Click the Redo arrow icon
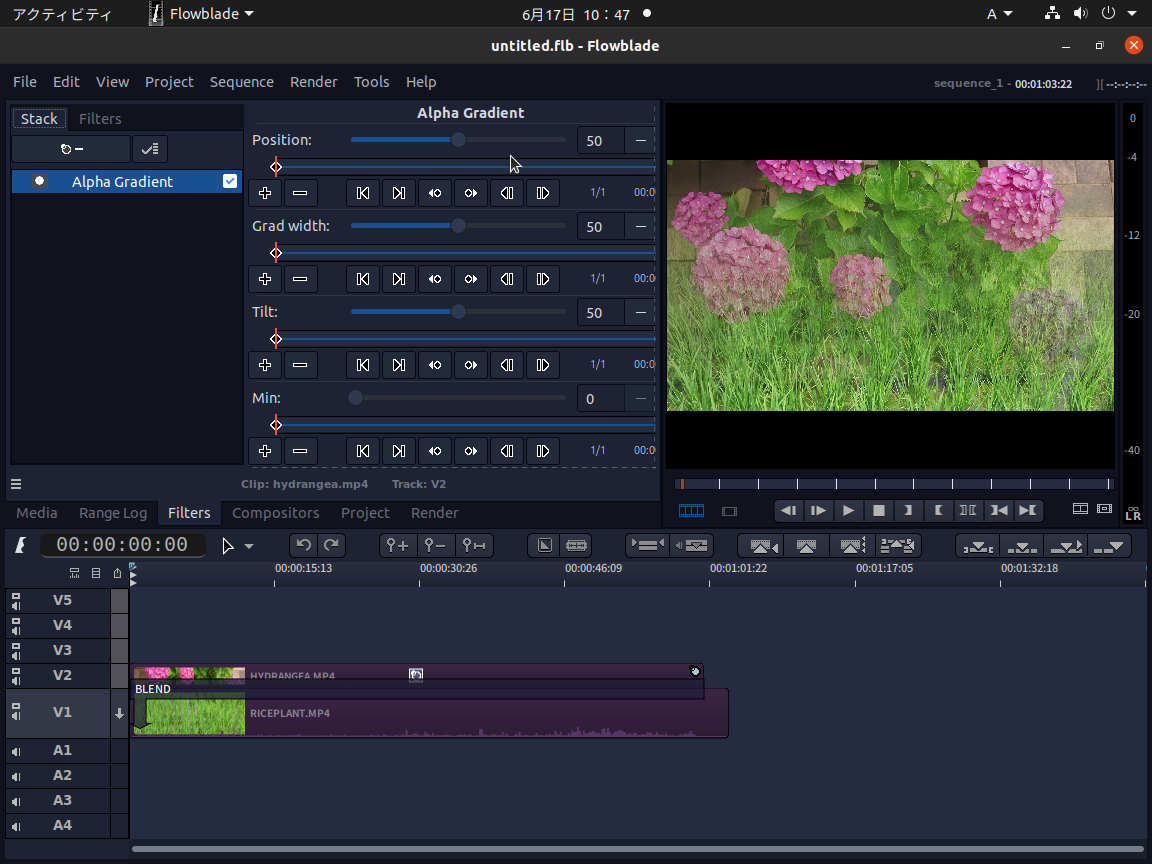 [331, 545]
